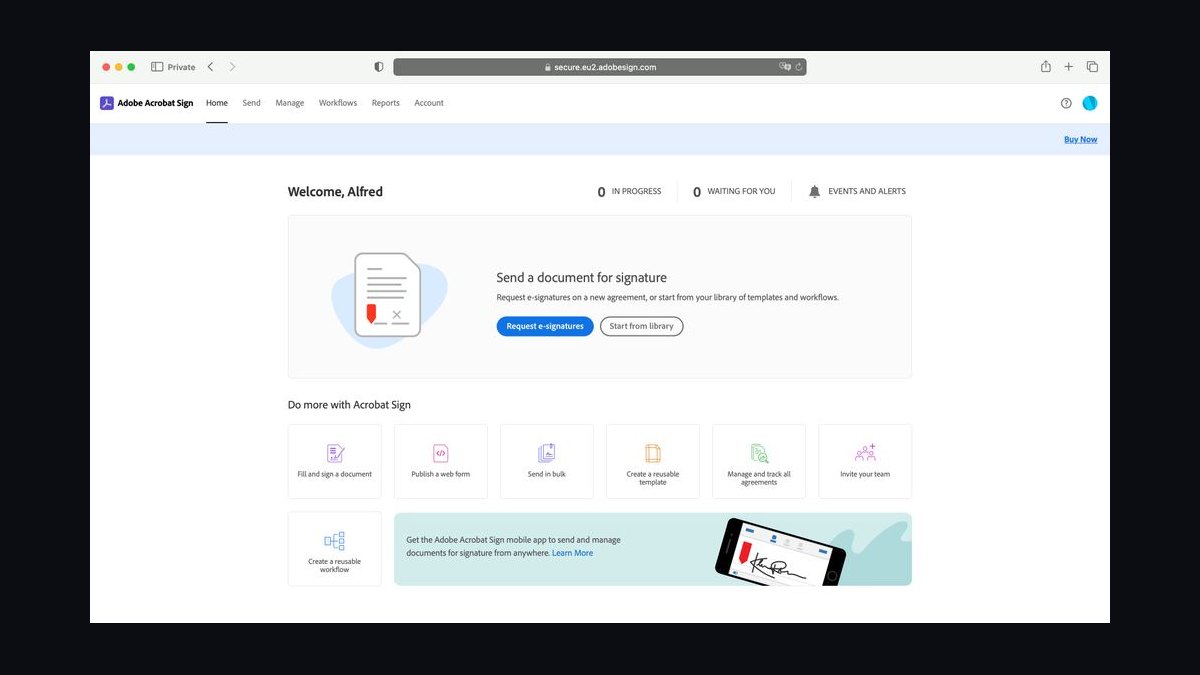The height and width of the screenshot is (675, 1200).
Task: Open a new tab with plus icon
Action: pyautogui.click(x=1068, y=67)
